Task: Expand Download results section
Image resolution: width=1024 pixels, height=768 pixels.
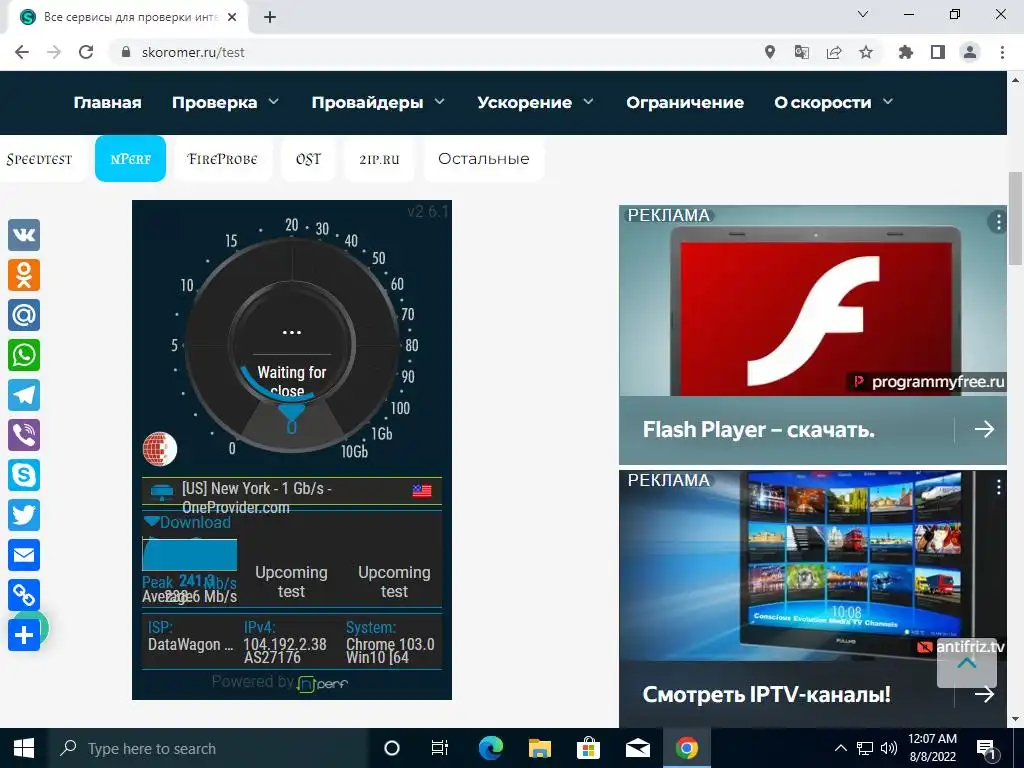Action: point(187,522)
